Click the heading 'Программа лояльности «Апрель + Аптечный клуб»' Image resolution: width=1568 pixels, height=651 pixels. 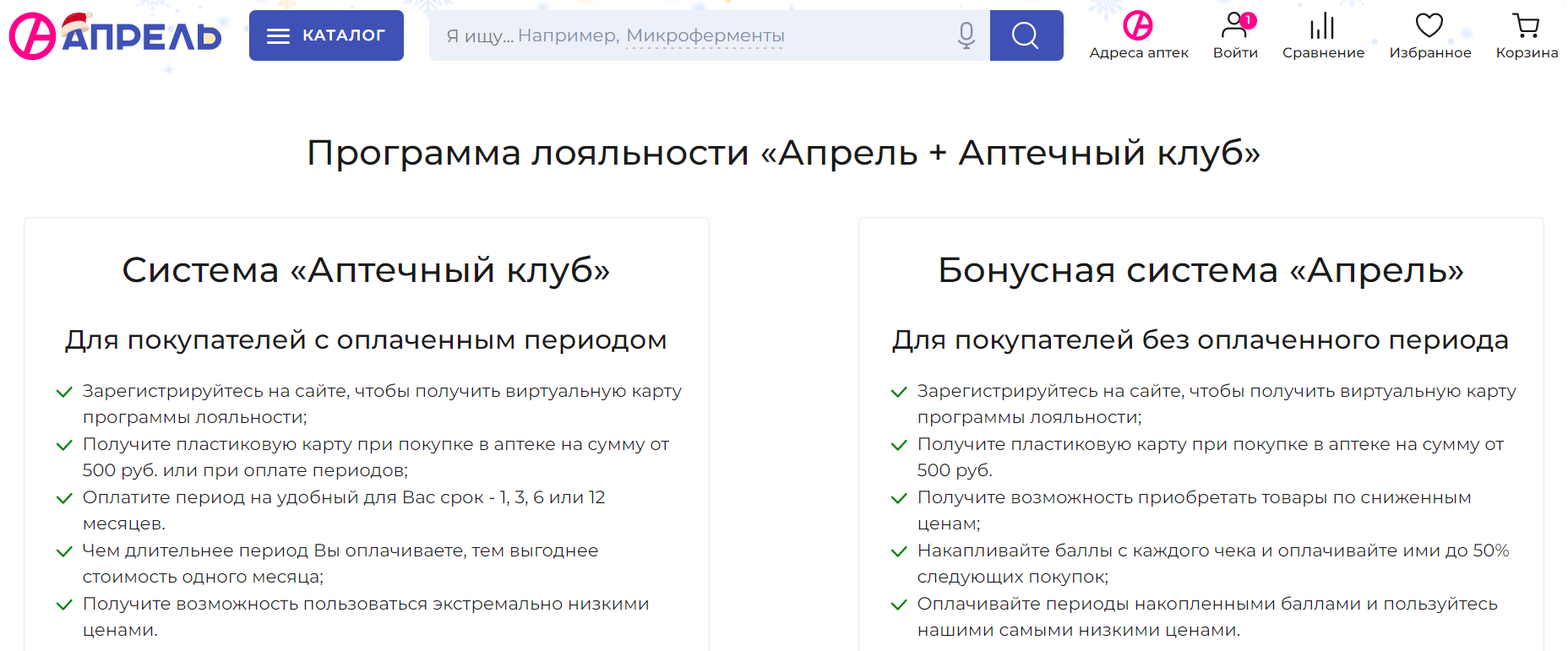click(783, 153)
